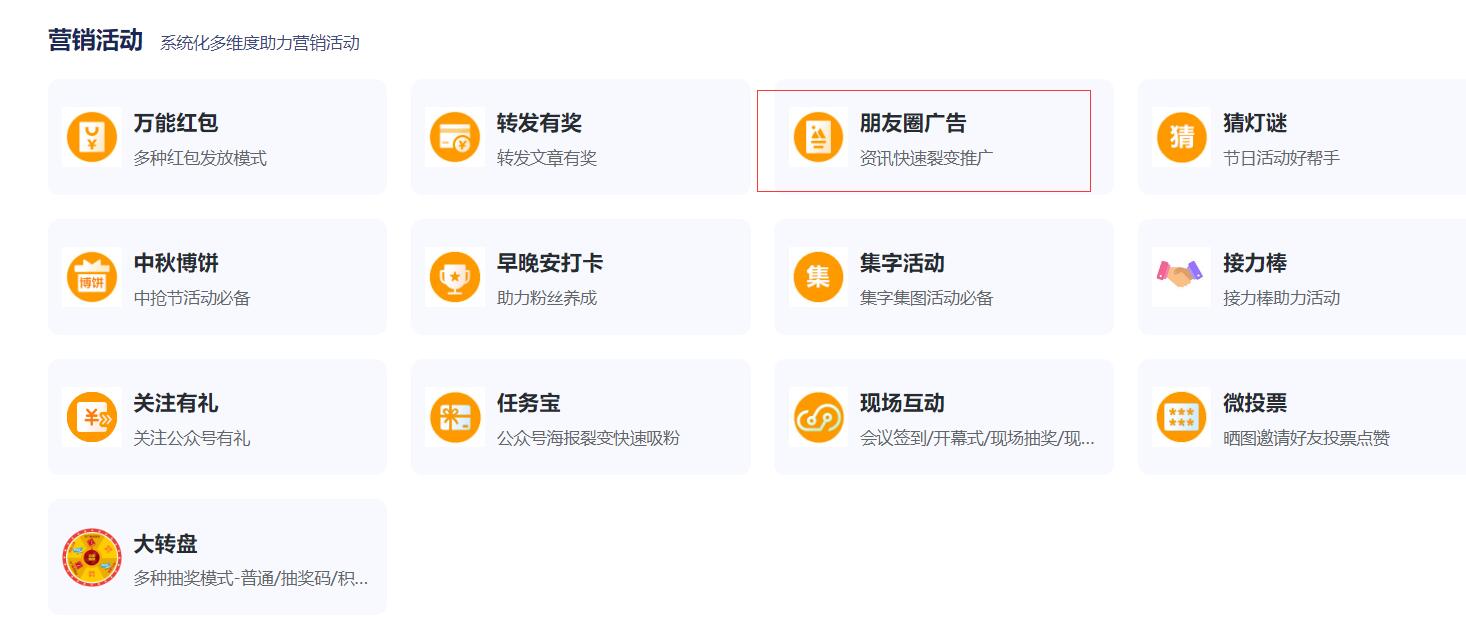Click the description 会议签到/开幕式/现场抽奖

click(977, 438)
